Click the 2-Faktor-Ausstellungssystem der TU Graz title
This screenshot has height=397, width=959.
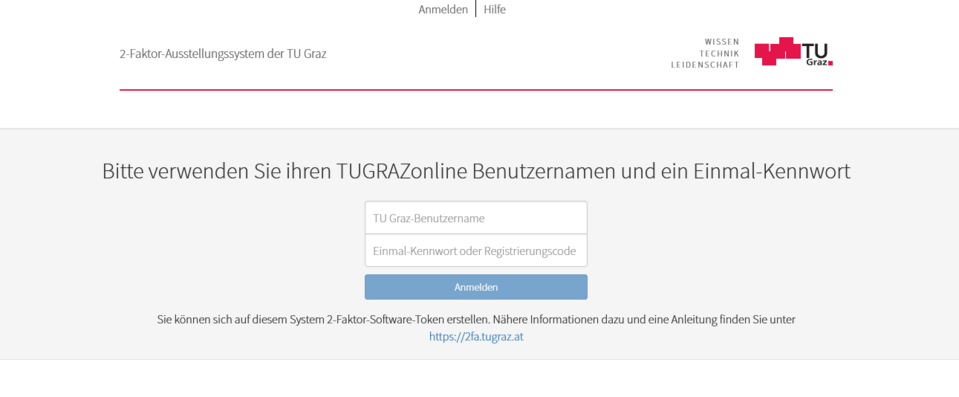(x=223, y=54)
